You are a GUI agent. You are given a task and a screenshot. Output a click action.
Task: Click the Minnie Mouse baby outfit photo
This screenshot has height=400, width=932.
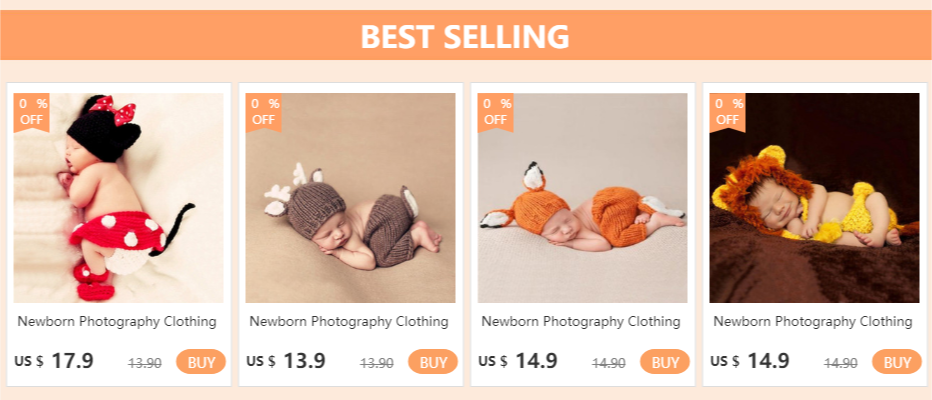[118, 198]
